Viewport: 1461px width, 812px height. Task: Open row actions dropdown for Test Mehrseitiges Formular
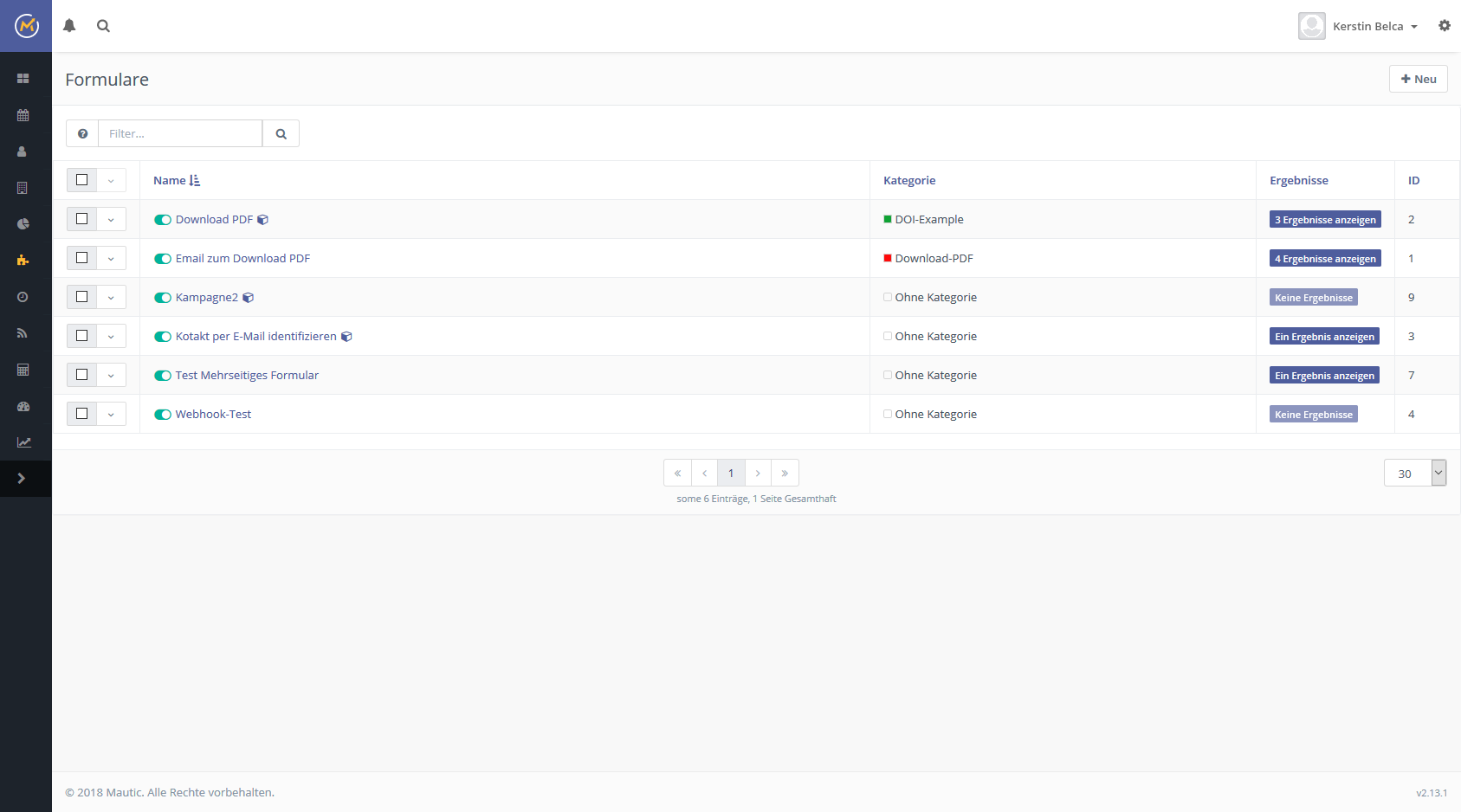pos(111,375)
